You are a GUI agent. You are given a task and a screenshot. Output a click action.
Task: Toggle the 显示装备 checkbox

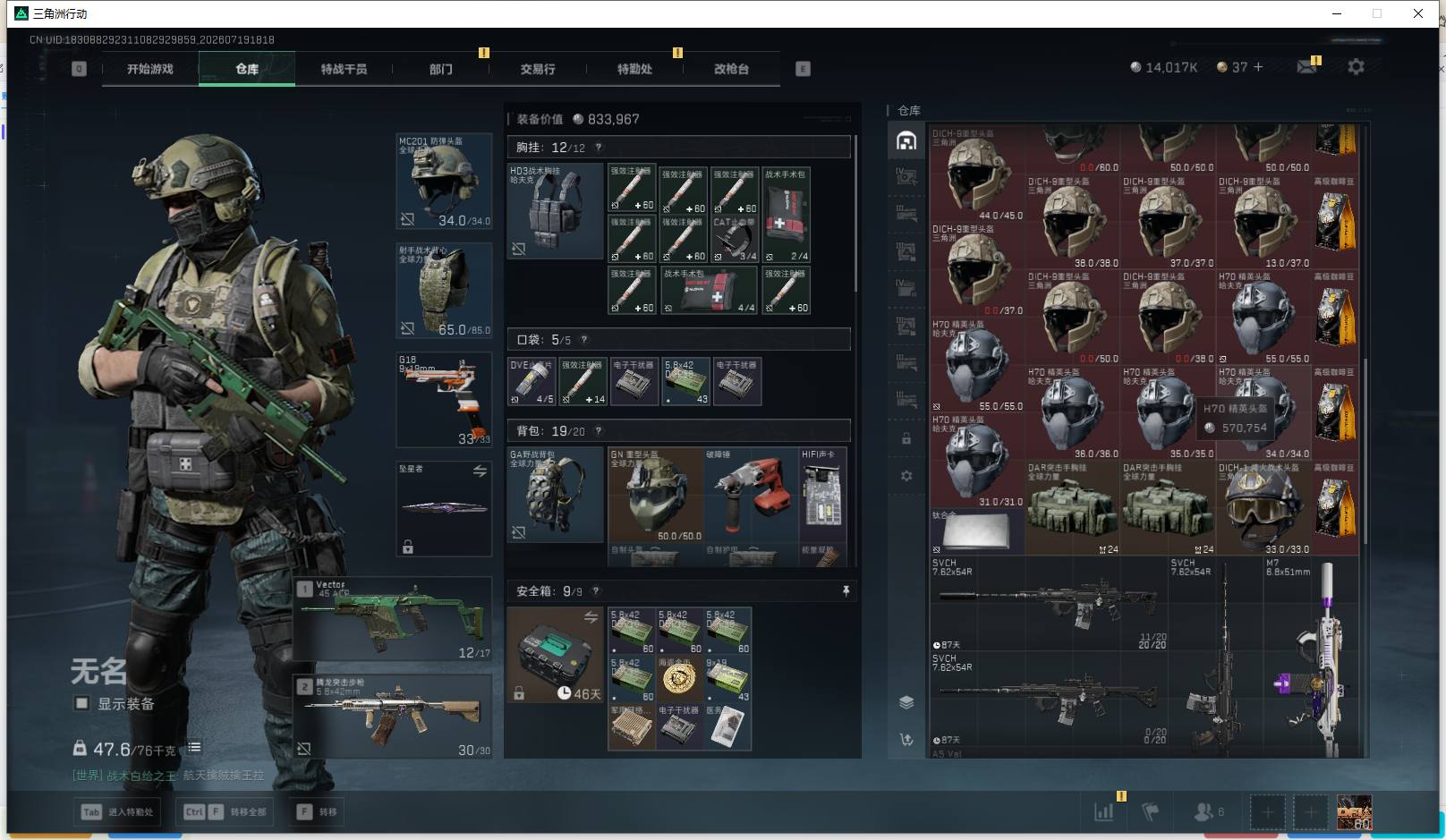click(81, 703)
